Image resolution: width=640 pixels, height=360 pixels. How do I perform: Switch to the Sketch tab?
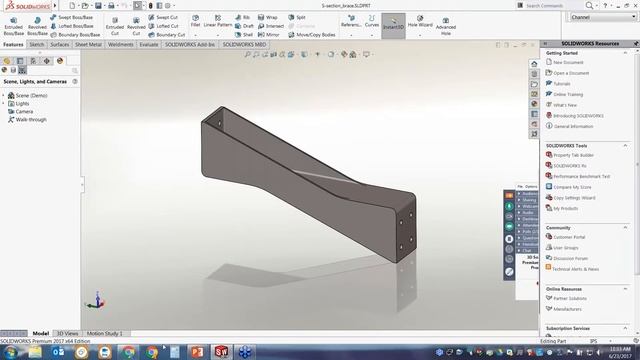pos(37,44)
